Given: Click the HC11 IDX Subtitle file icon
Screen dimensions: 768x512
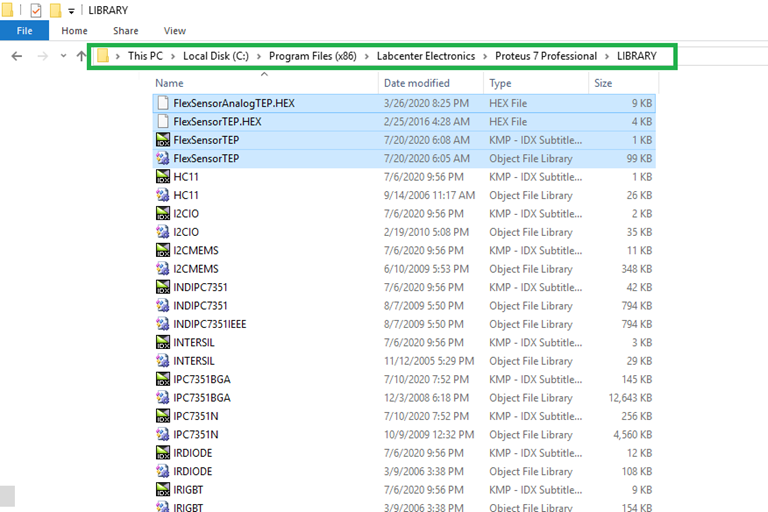Looking at the screenshot, I should tap(163, 177).
